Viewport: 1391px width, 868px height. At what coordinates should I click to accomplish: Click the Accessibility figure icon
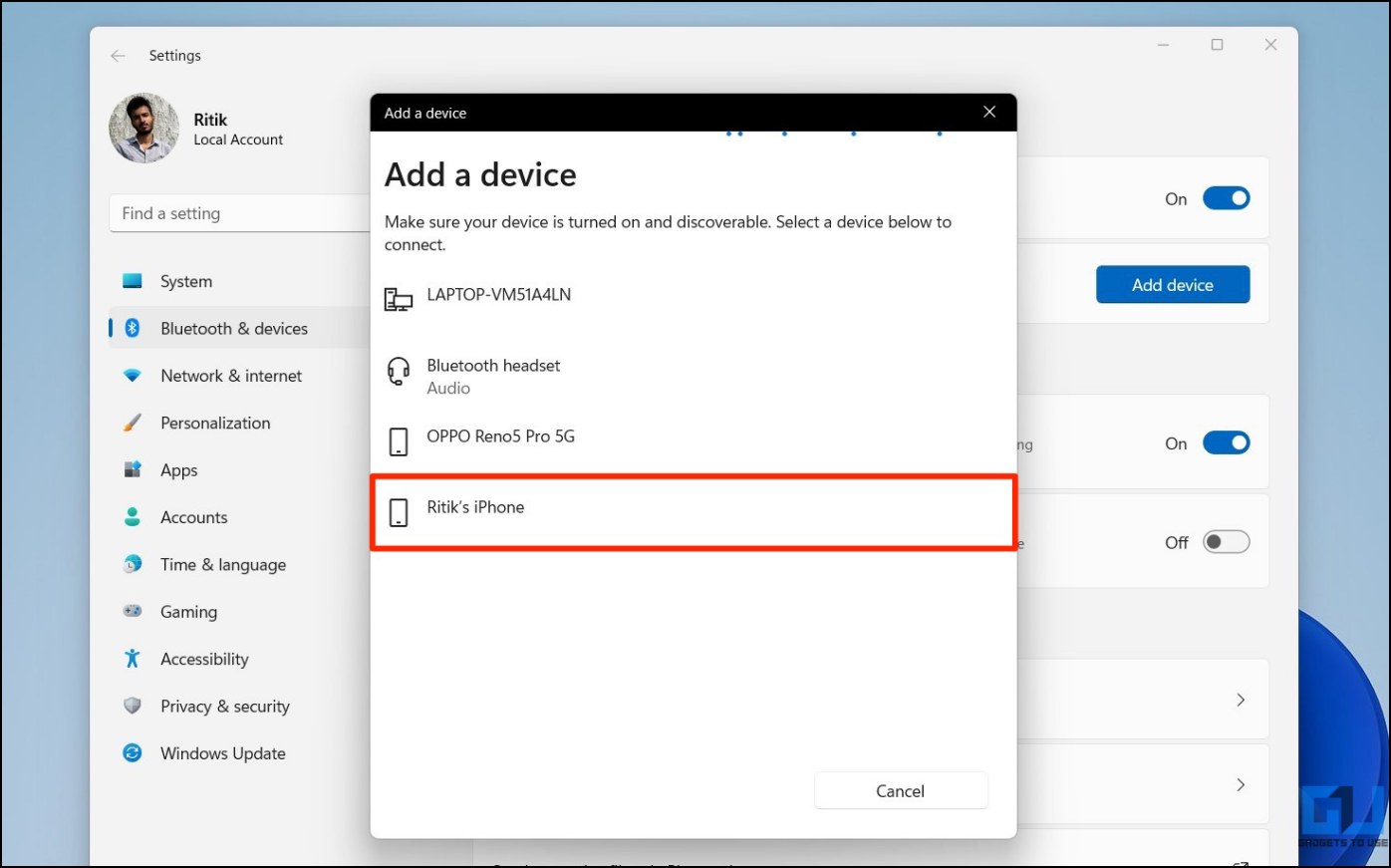coord(133,659)
